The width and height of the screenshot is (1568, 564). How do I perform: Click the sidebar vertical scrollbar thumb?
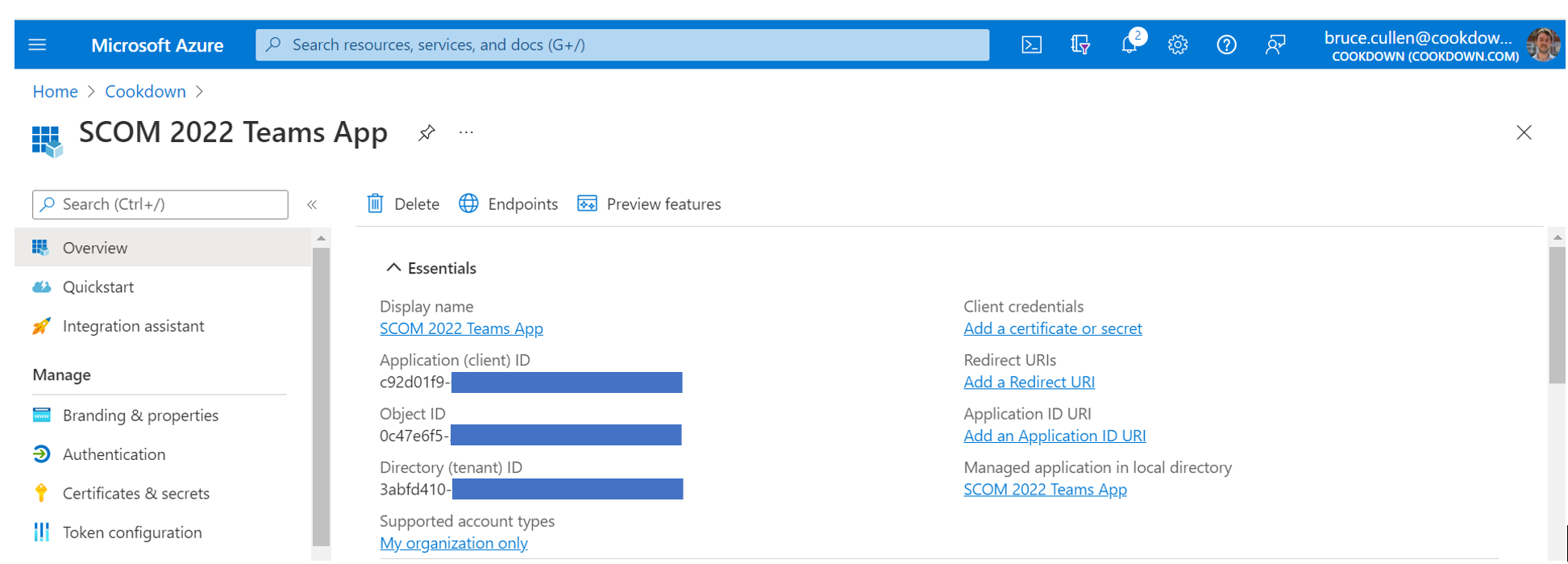point(321,397)
